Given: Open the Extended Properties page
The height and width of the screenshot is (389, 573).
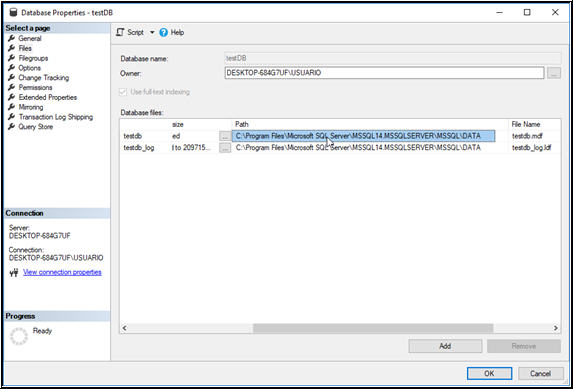Looking at the screenshot, I should point(48,97).
